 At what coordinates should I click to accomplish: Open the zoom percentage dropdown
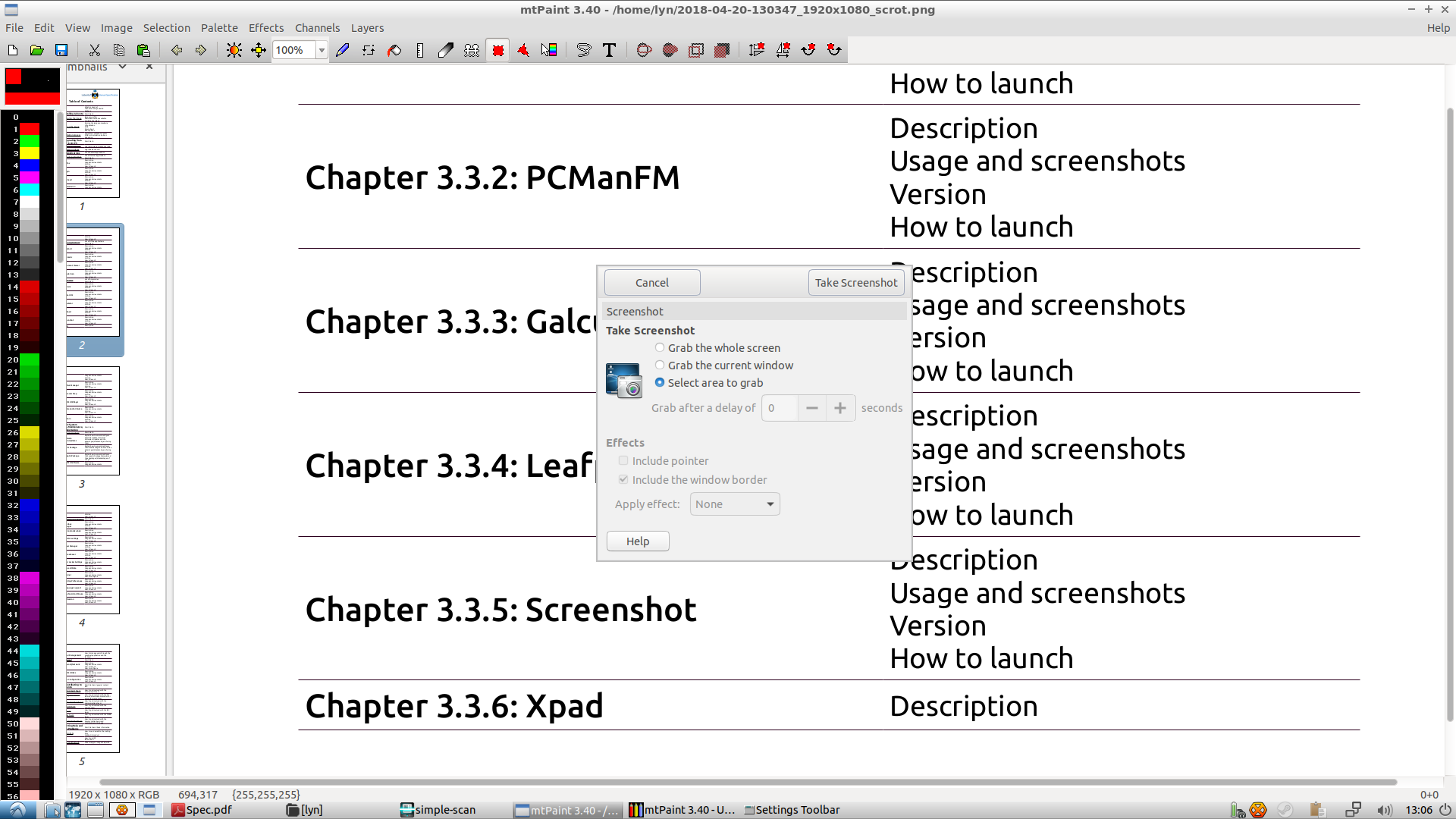point(322,50)
